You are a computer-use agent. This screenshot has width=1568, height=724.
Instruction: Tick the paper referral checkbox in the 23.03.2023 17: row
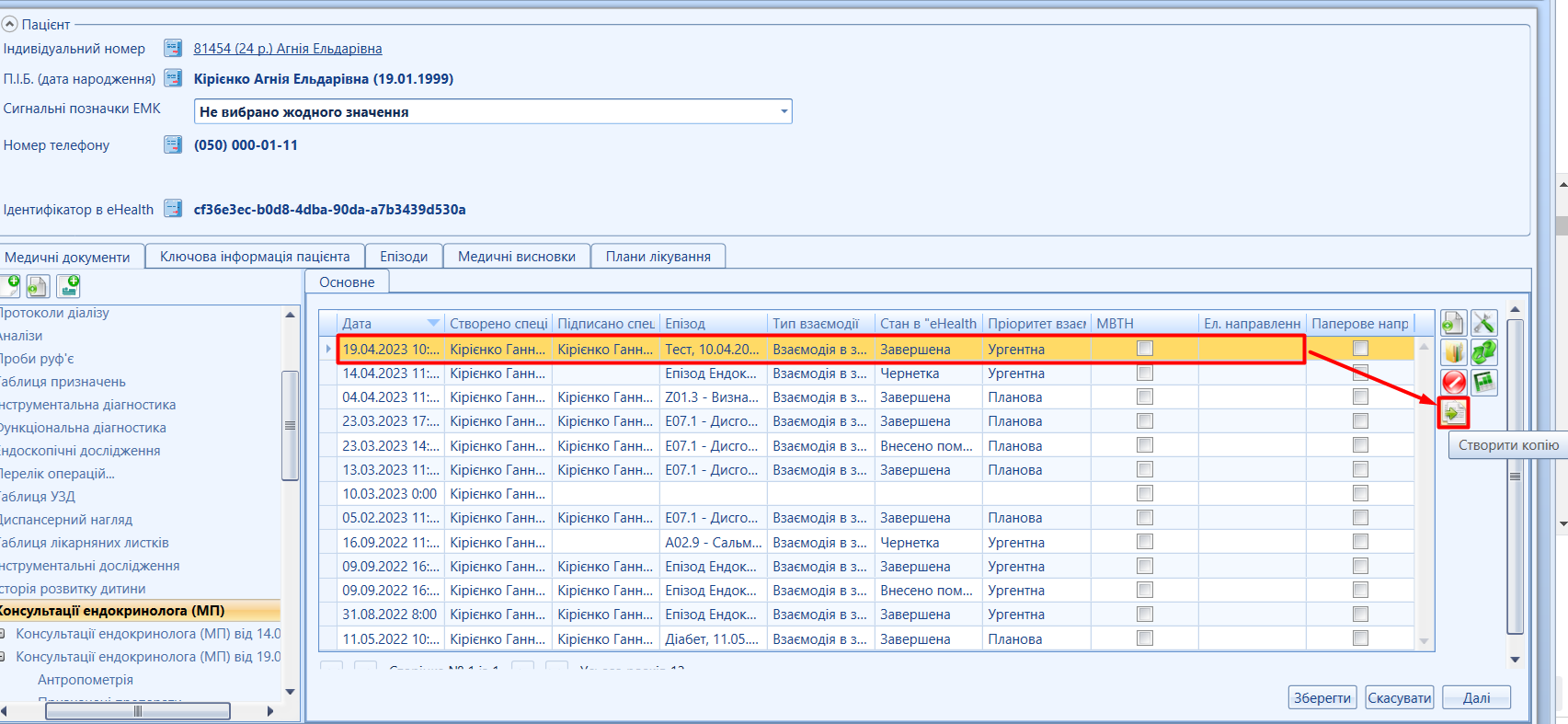tap(1360, 420)
